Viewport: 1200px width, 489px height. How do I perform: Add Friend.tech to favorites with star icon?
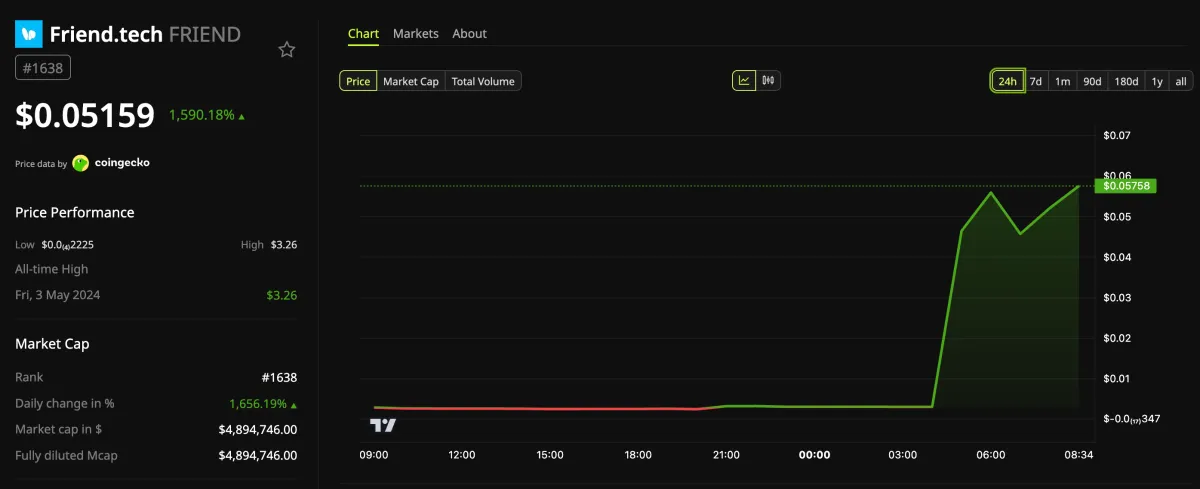[287, 50]
